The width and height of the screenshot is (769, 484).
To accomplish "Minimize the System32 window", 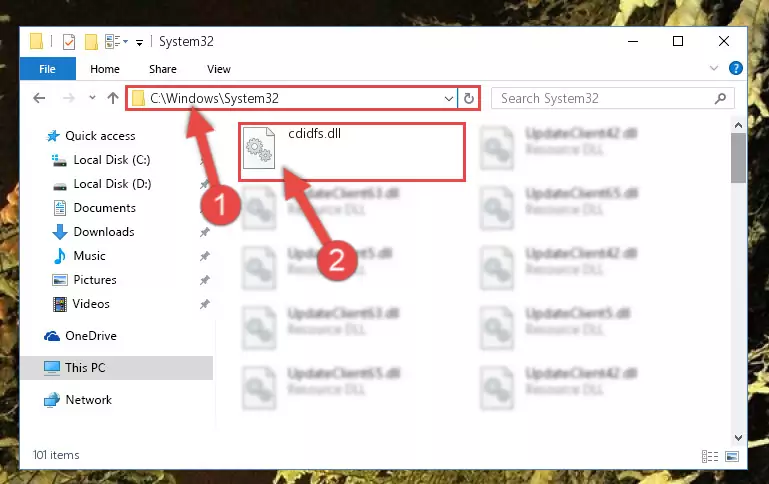I will [x=633, y=41].
